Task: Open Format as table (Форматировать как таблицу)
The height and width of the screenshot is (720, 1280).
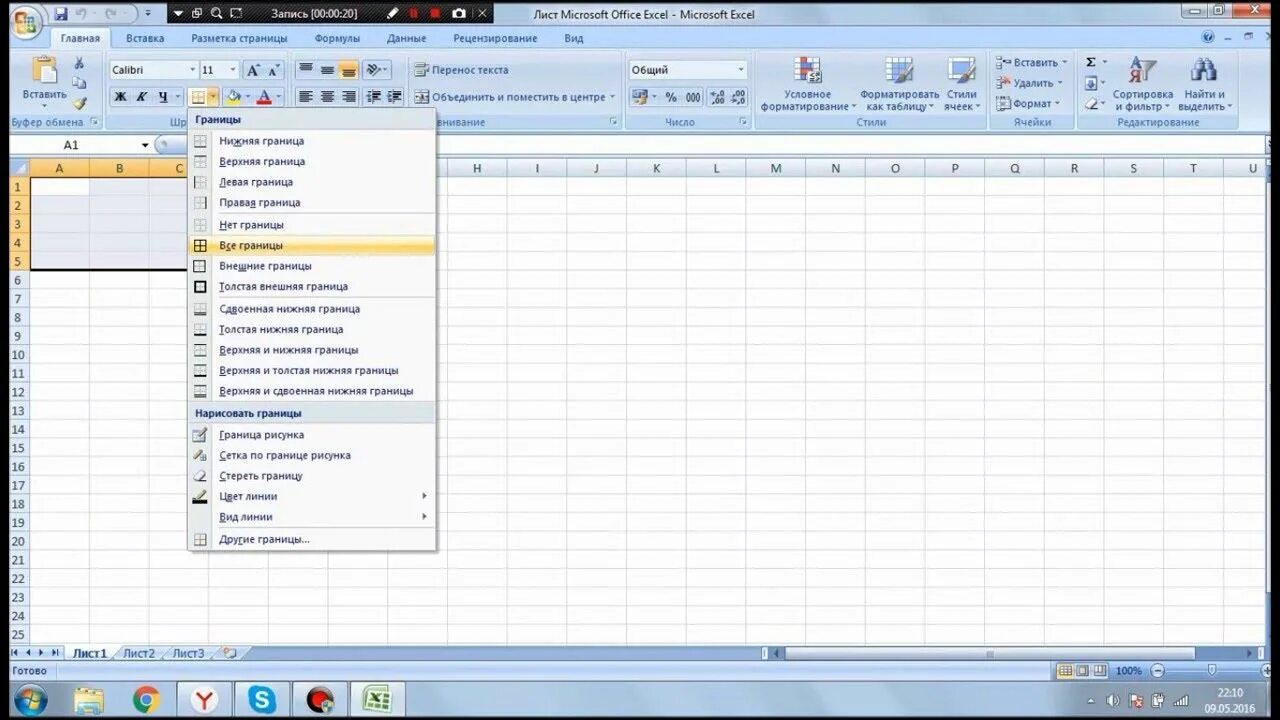Action: [899, 83]
